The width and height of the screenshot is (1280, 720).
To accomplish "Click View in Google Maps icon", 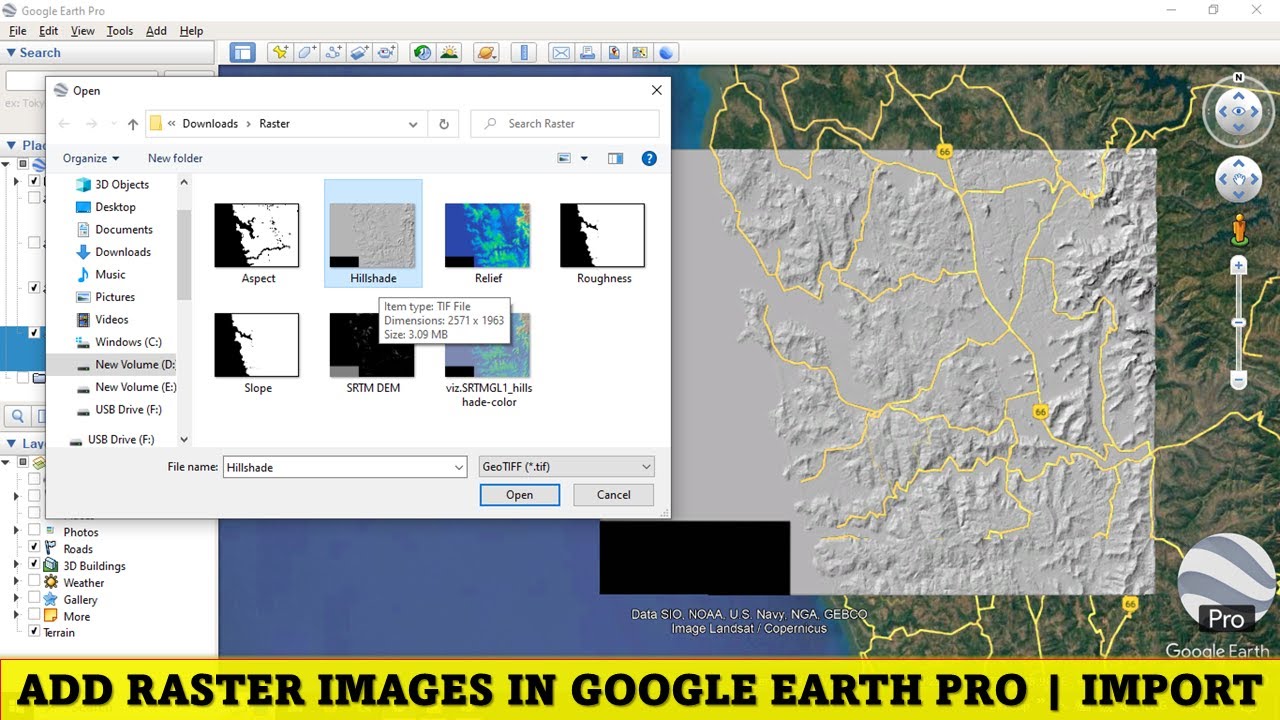I will click(641, 53).
